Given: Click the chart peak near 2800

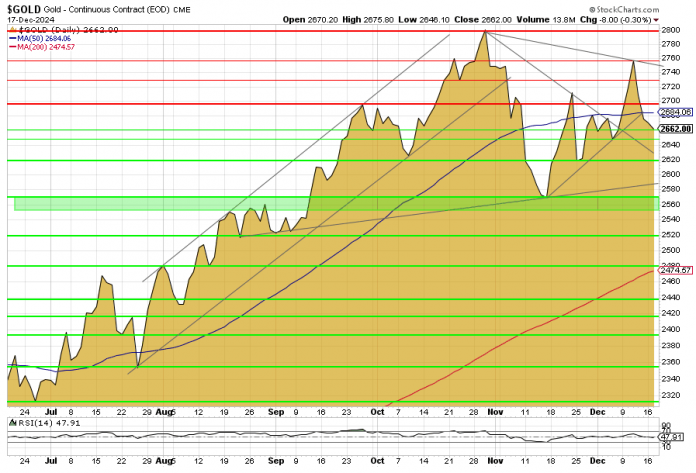Looking at the screenshot, I should 485,32.
